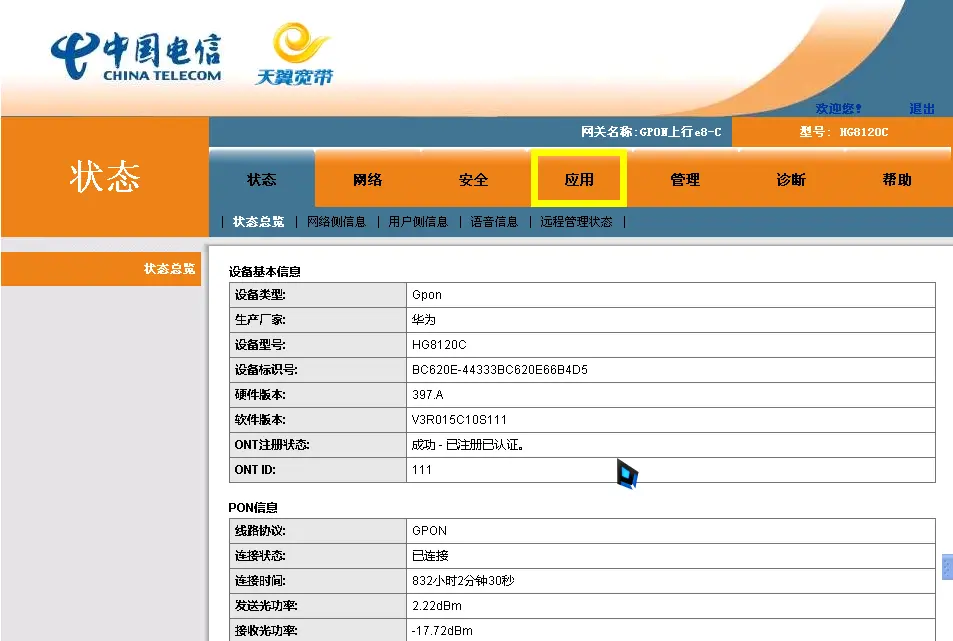Image resolution: width=953 pixels, height=641 pixels.
Task: Select the 用户侧信息 submenu link
Action: point(418,222)
